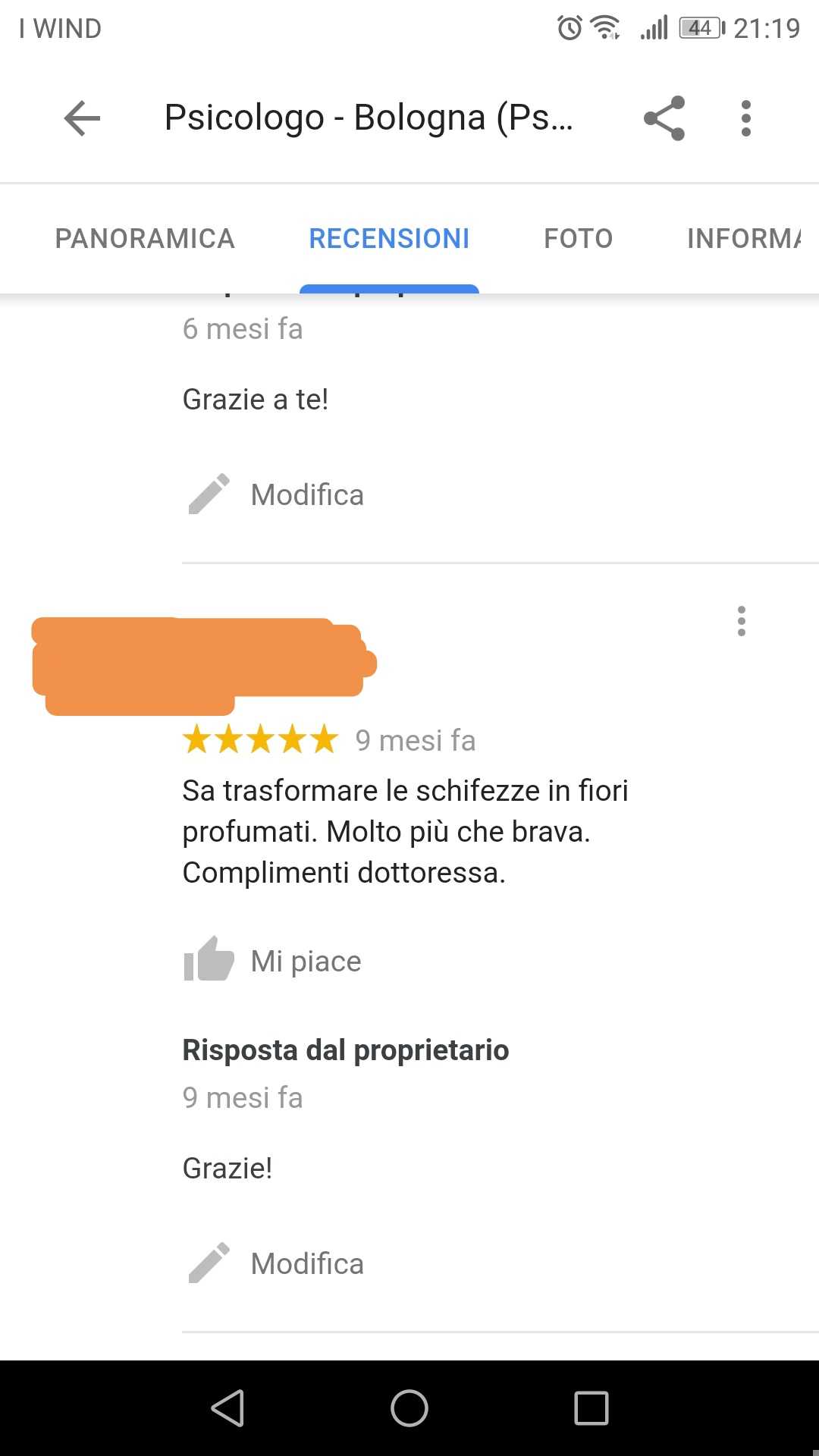Tap pencil icon under 'Grazie a te!'

pos(209,494)
